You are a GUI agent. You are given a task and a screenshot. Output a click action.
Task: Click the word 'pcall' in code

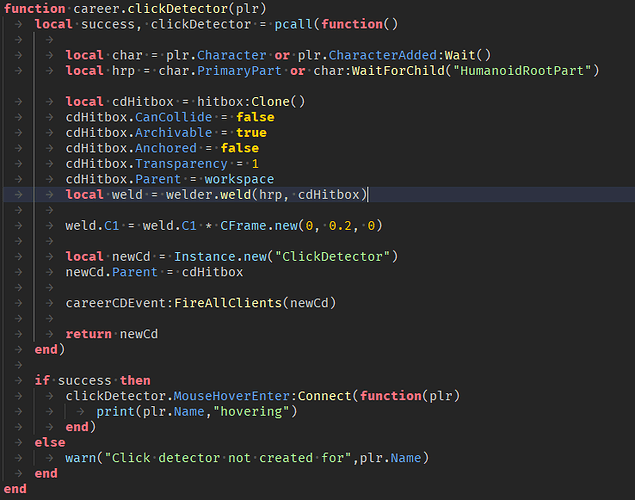pos(294,24)
